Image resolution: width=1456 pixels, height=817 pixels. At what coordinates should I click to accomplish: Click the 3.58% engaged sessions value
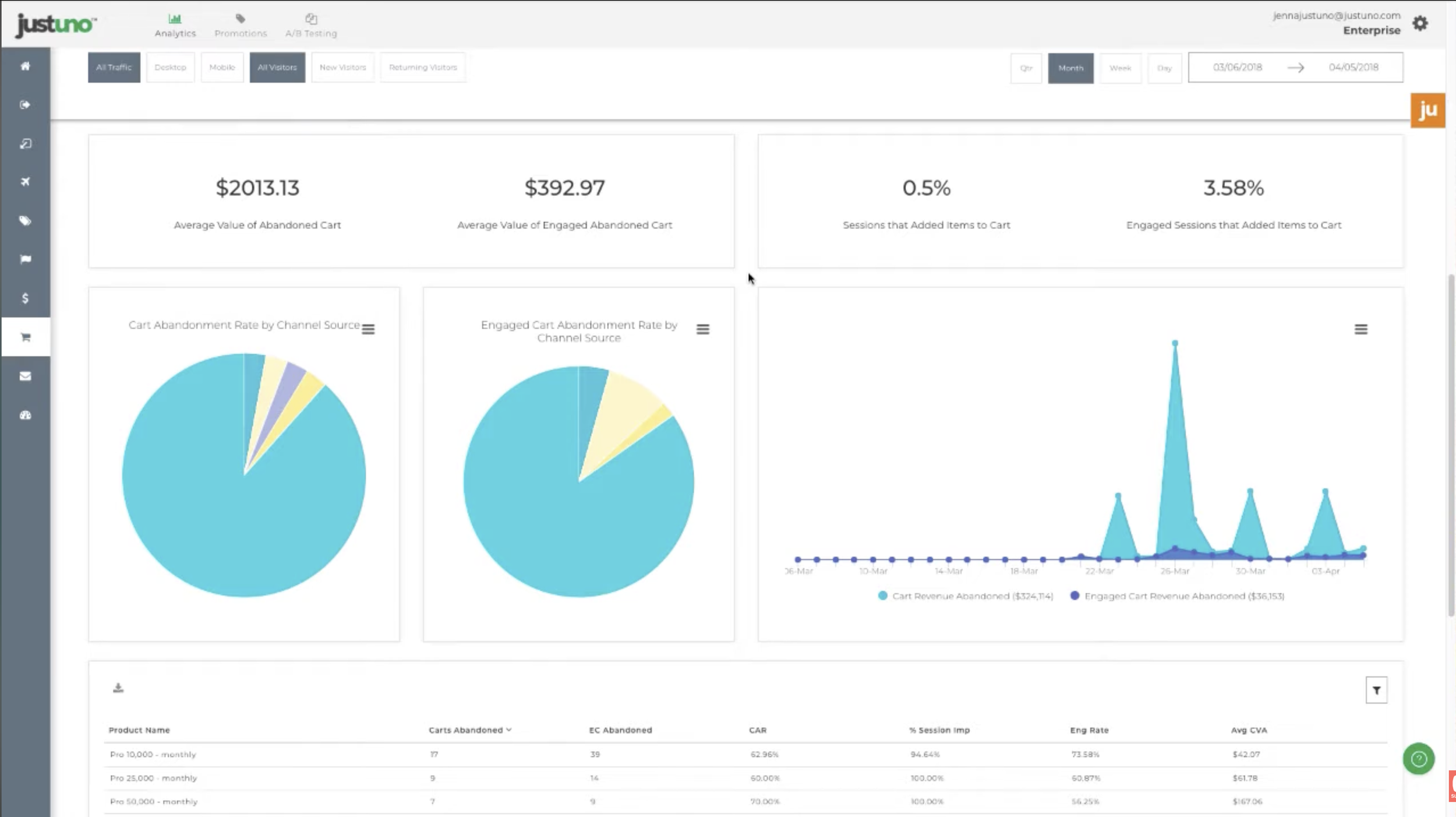[1234, 188]
